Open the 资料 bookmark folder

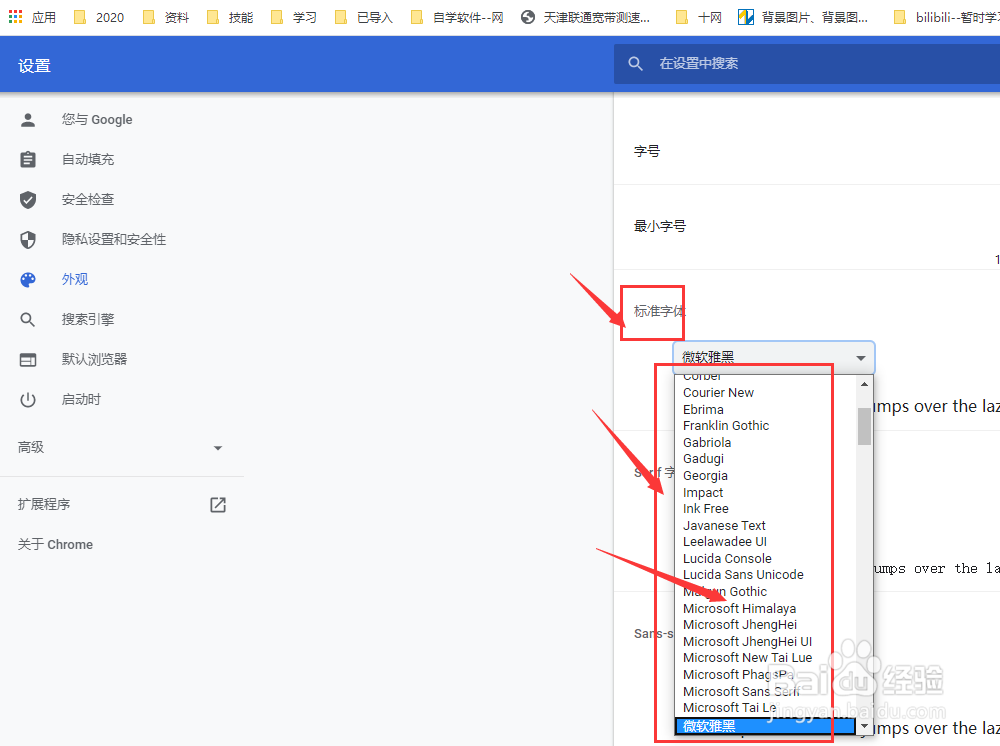[x=166, y=17]
